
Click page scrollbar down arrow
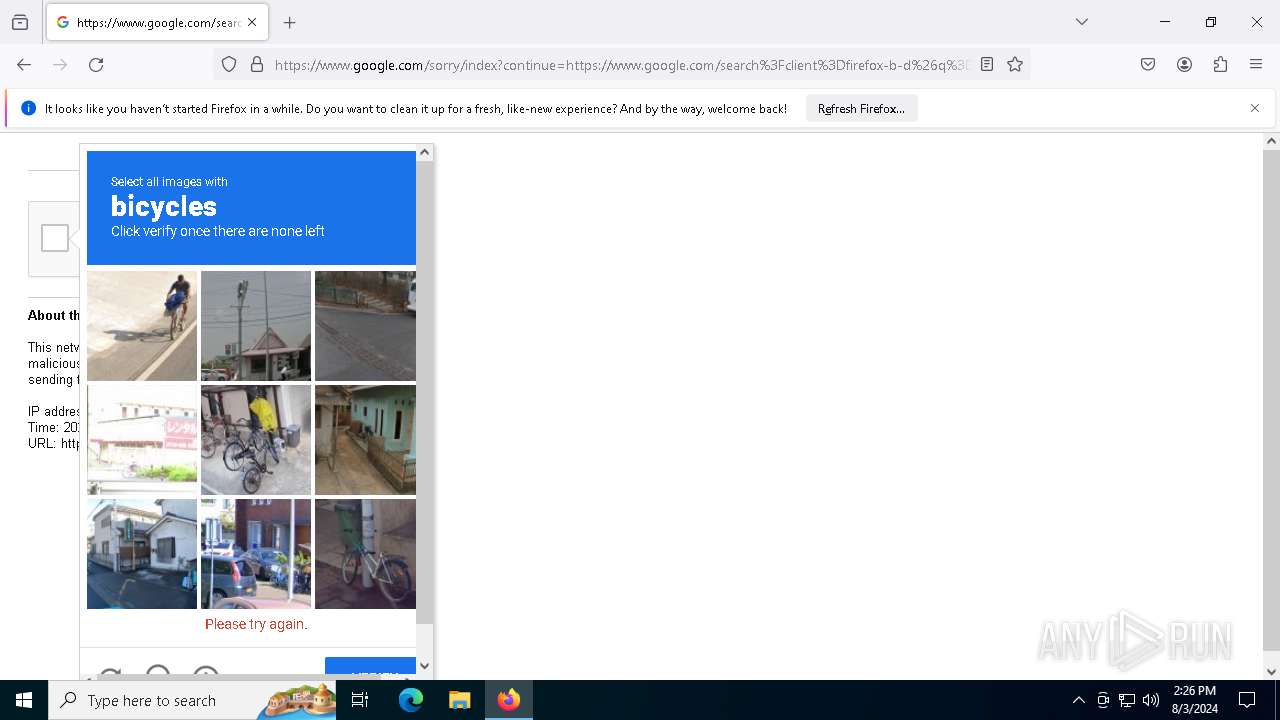pos(1271,672)
